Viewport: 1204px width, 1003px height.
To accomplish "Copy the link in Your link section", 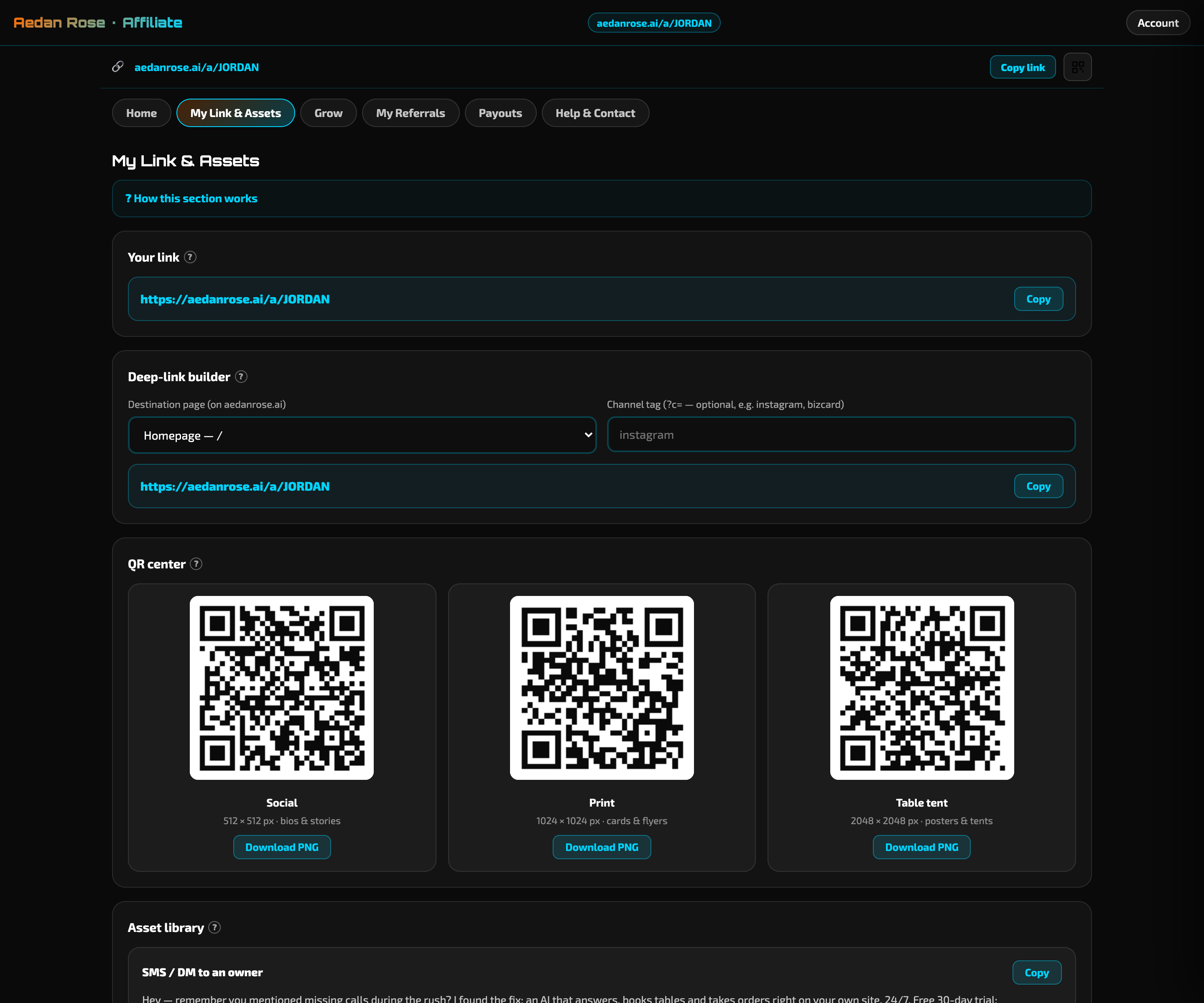I will (1038, 299).
